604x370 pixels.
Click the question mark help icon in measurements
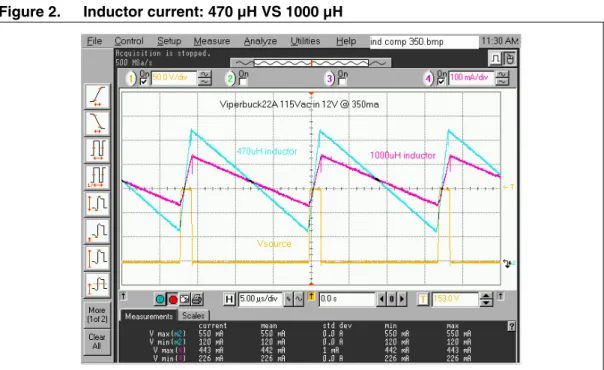511,326
